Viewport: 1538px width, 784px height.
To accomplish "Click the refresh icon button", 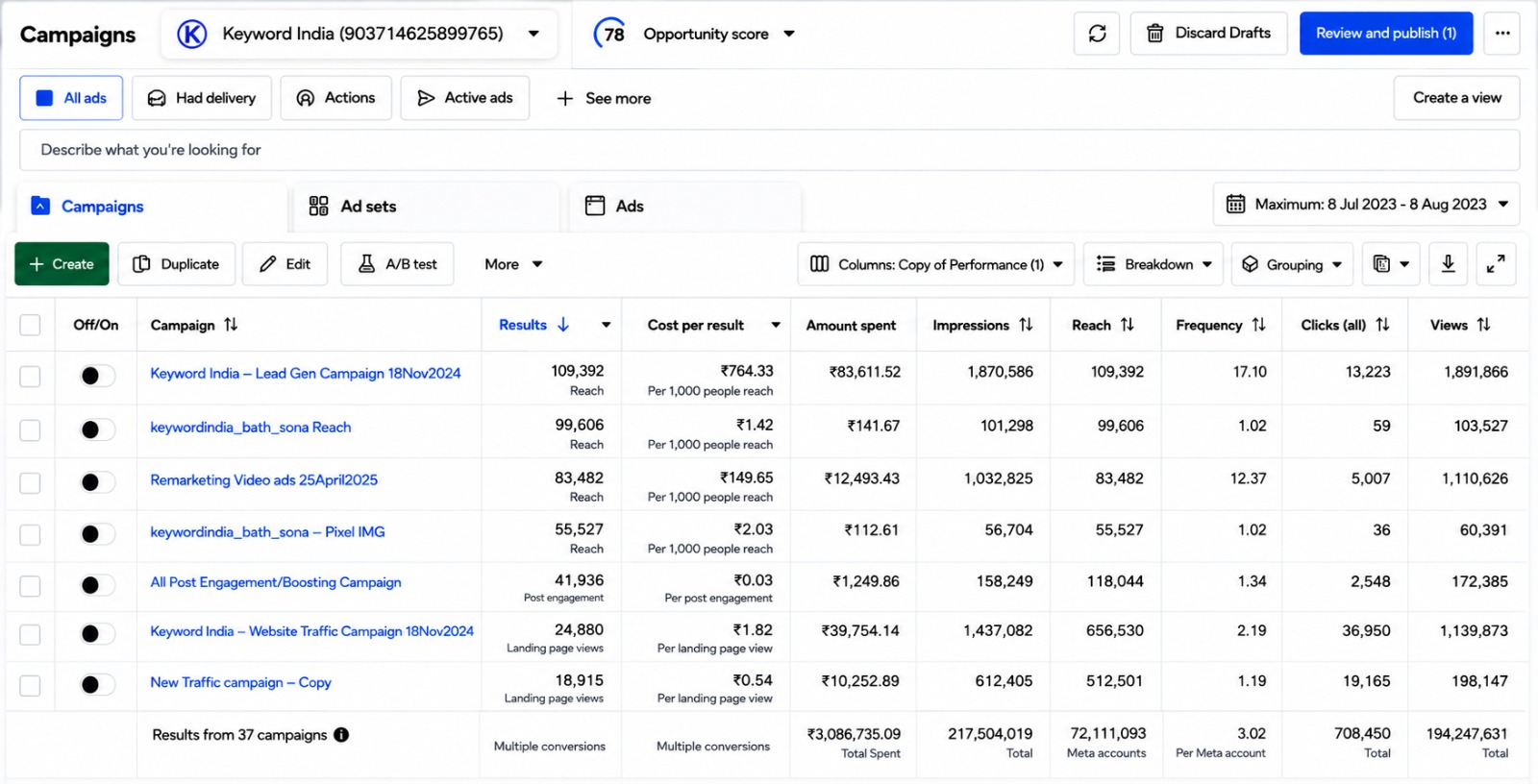I will pos(1097,34).
